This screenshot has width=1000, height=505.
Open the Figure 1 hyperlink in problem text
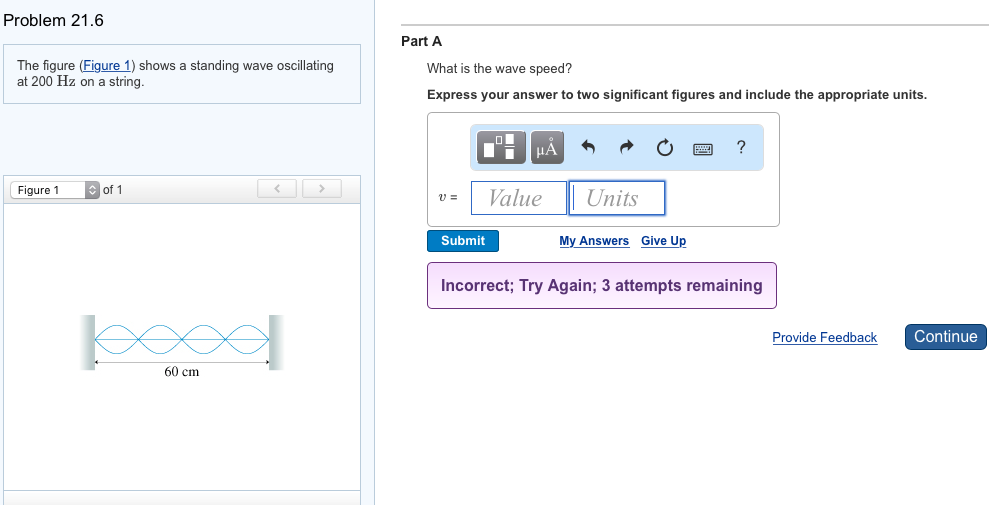pos(107,66)
